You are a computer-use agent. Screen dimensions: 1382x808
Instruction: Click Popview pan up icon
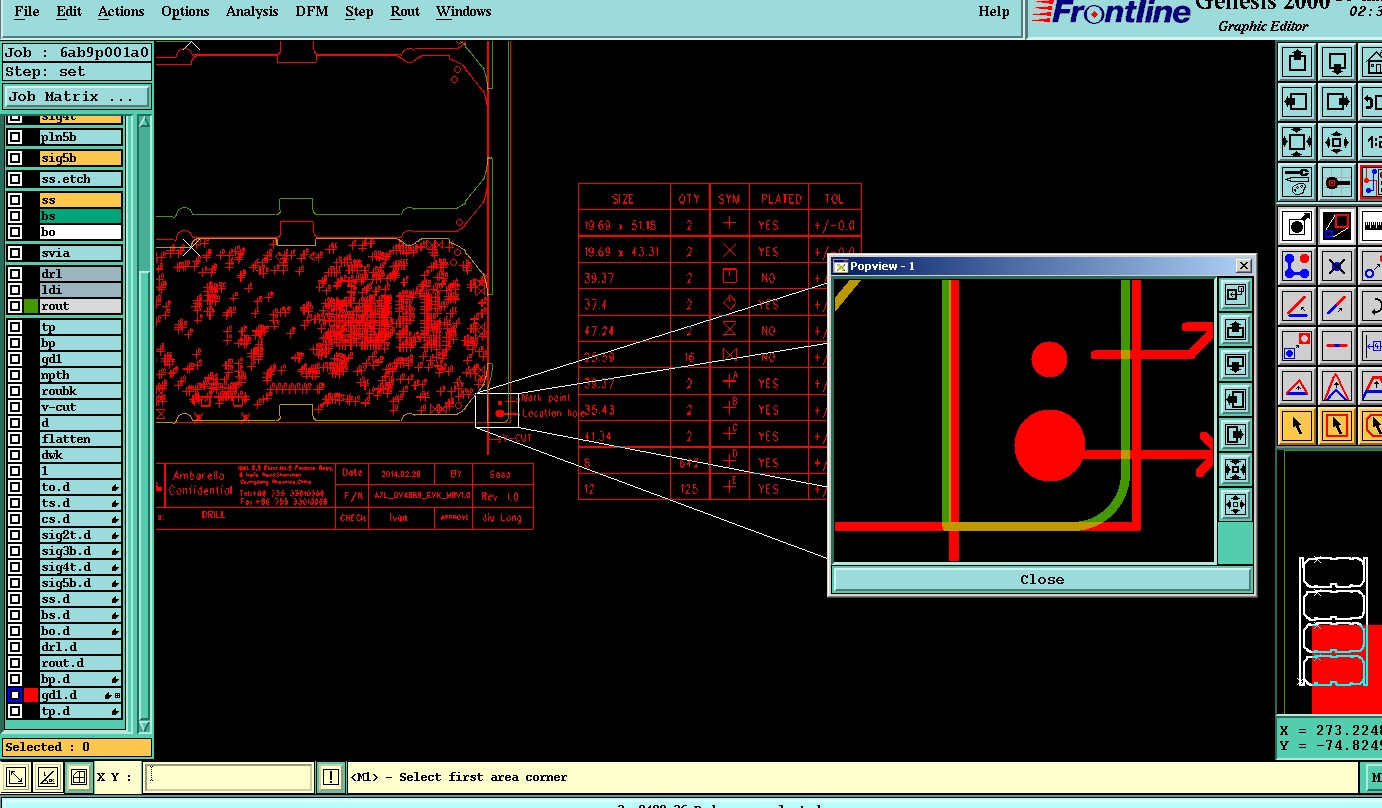[x=1235, y=329]
